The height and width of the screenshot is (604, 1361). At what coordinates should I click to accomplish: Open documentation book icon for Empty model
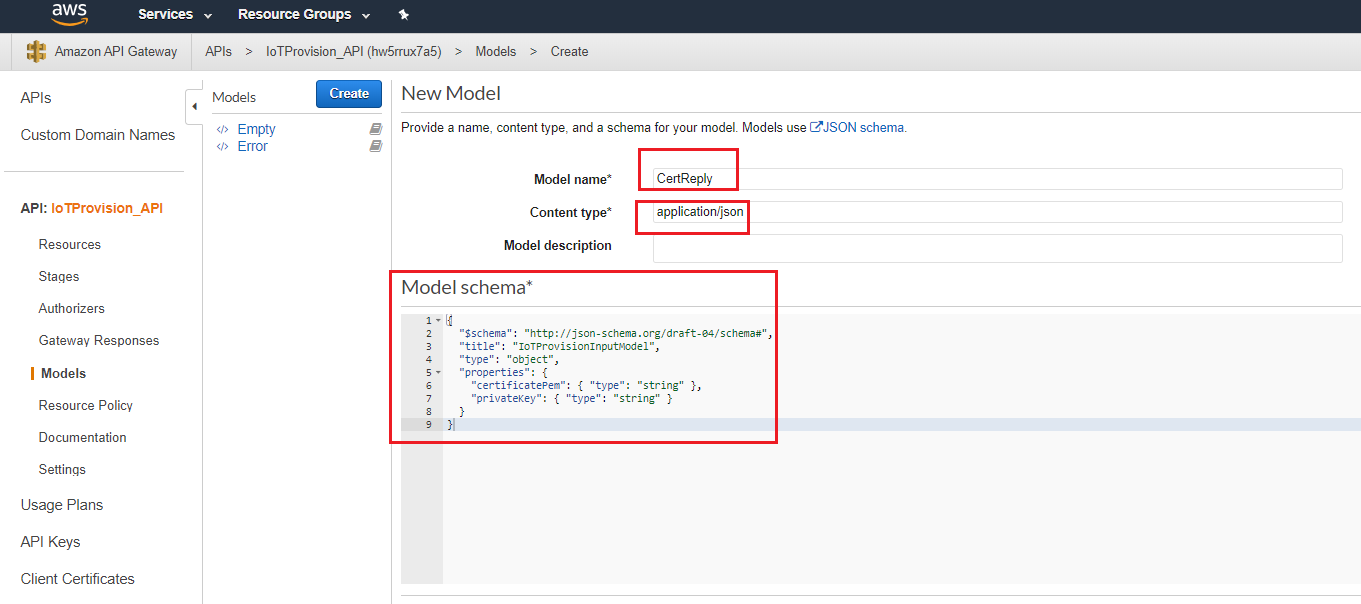[375, 129]
